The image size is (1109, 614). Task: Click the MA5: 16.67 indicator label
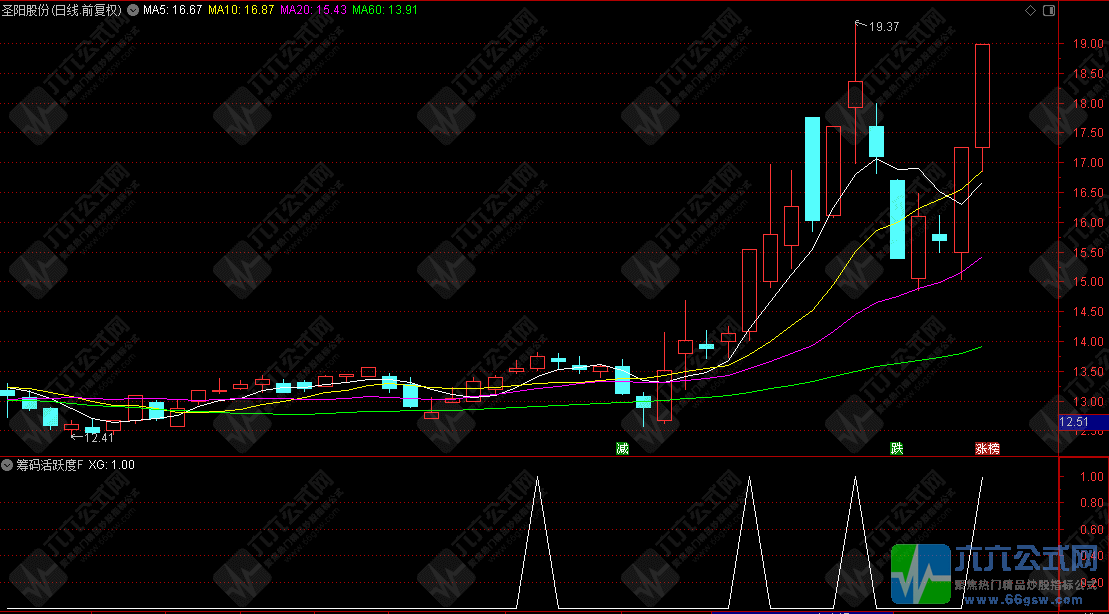click(x=172, y=10)
